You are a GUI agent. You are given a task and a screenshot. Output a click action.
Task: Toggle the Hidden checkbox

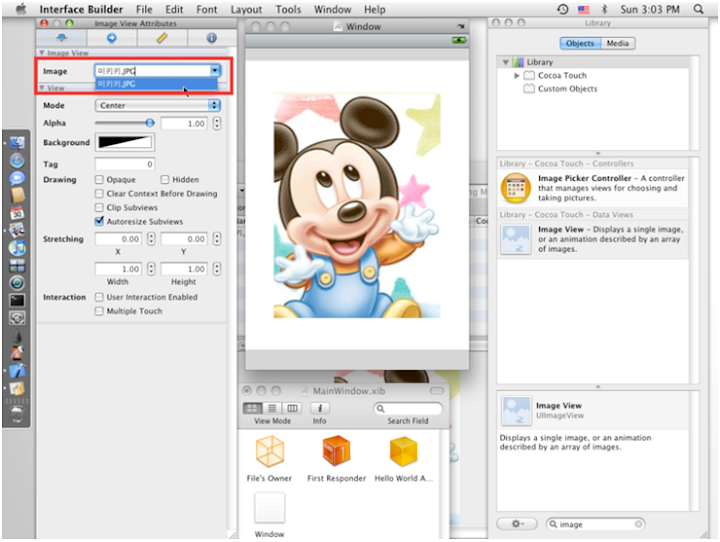tap(165, 180)
